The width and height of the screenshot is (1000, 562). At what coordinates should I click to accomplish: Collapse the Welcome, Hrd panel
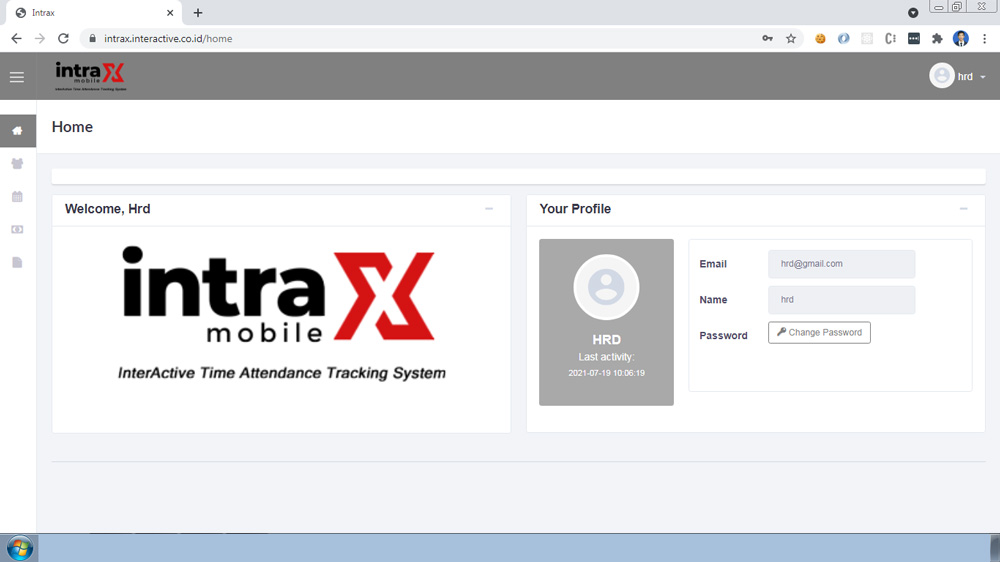coord(489,209)
